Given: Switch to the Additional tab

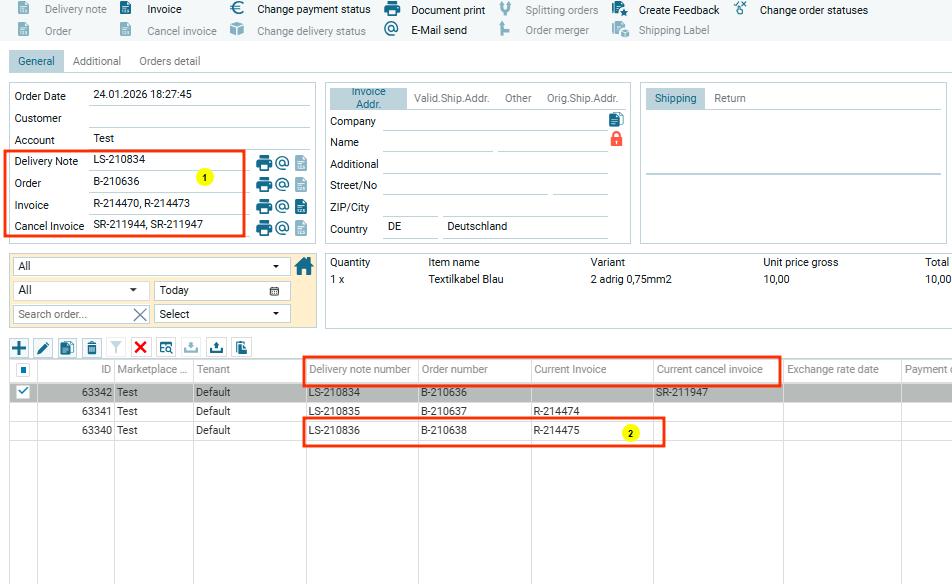Looking at the screenshot, I should 97,62.
